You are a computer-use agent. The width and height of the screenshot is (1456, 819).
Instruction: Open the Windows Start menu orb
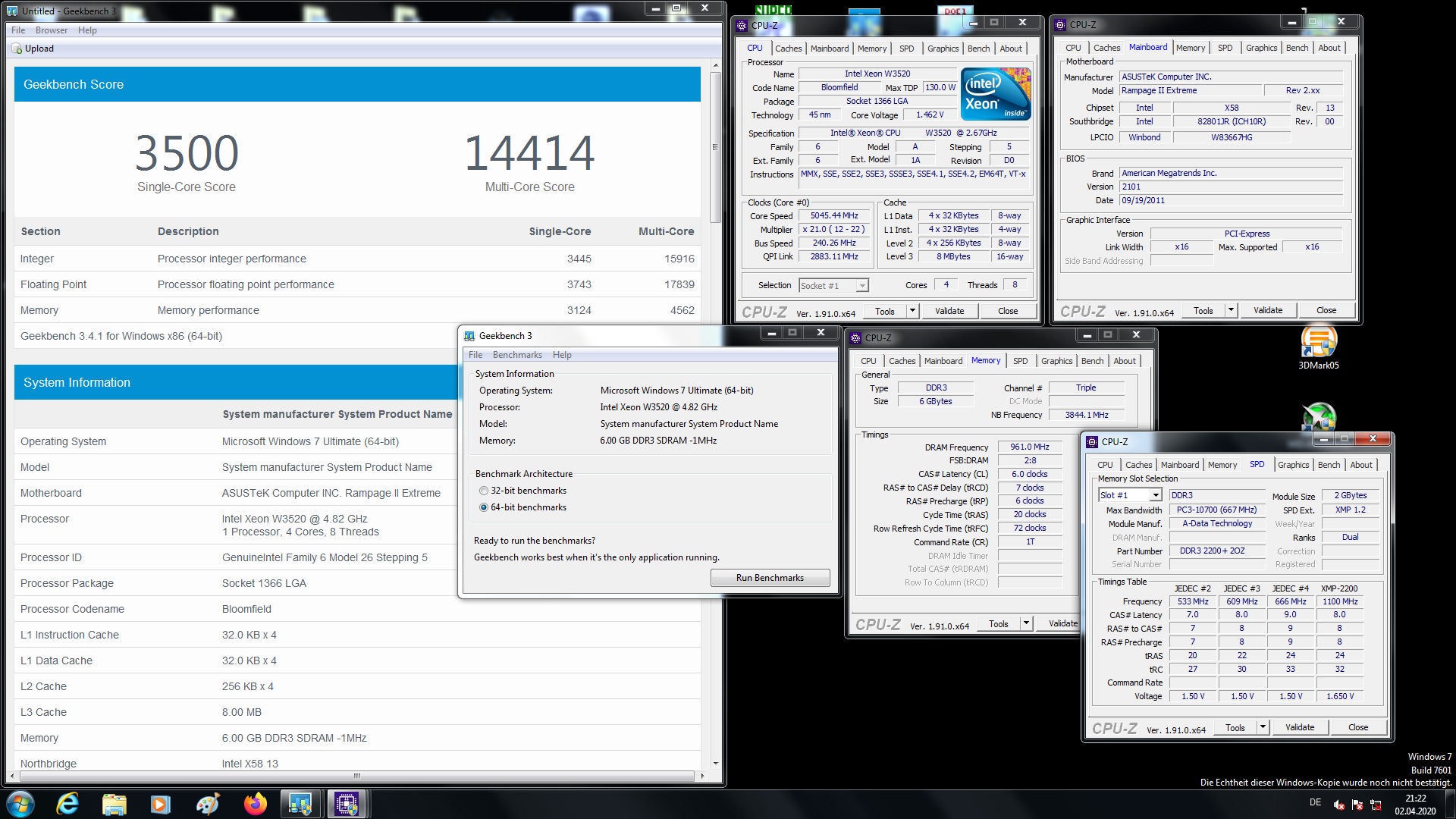[x=20, y=804]
